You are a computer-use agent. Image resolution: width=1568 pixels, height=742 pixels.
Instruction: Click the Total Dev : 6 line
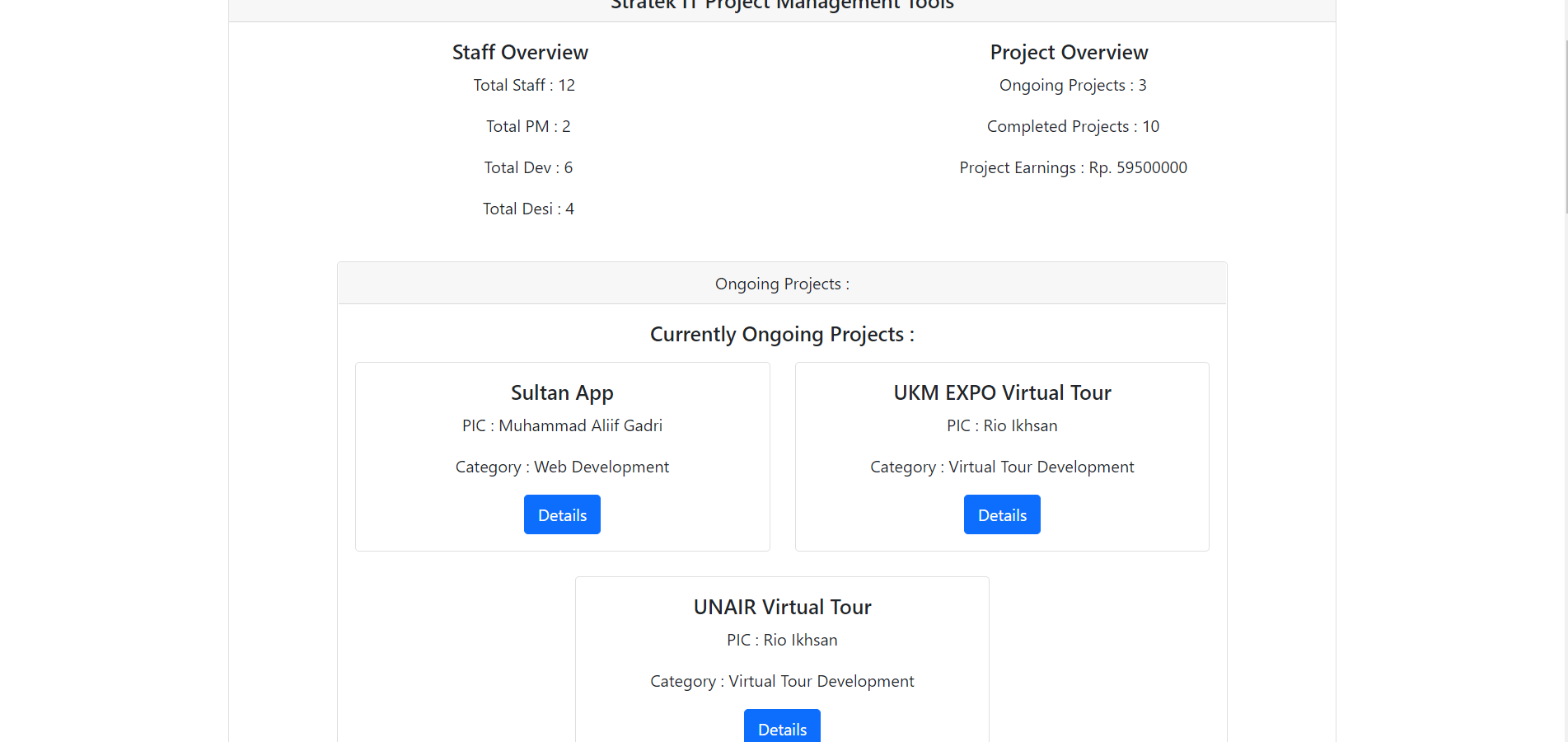pyautogui.click(x=528, y=167)
